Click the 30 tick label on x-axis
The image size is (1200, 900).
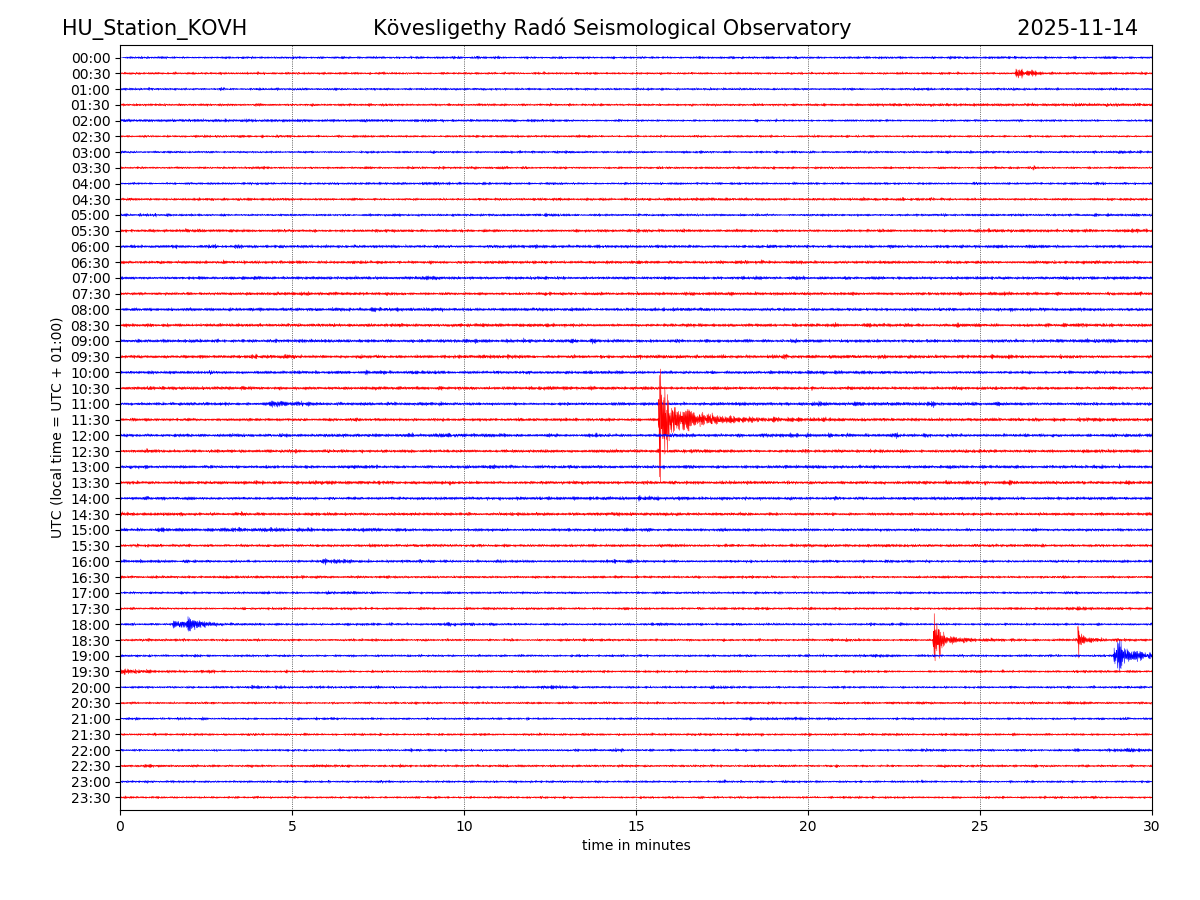(x=1152, y=826)
